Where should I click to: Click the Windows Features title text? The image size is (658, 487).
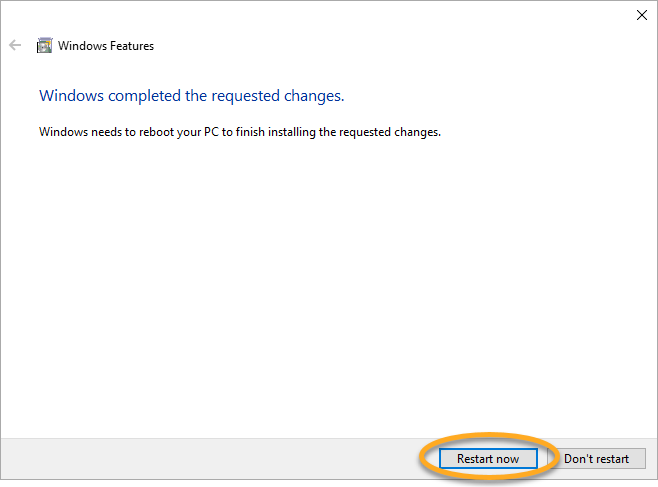tap(106, 46)
